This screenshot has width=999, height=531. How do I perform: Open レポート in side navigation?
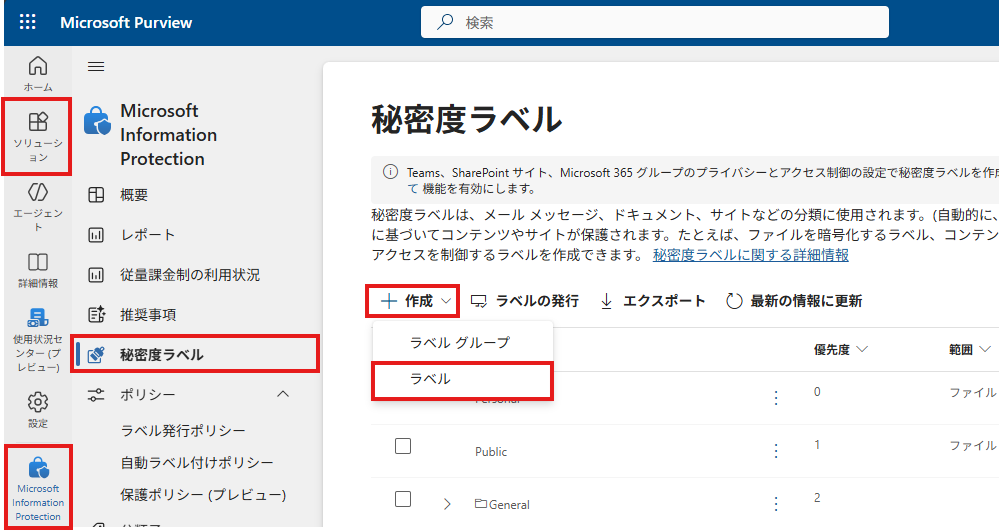click(148, 235)
